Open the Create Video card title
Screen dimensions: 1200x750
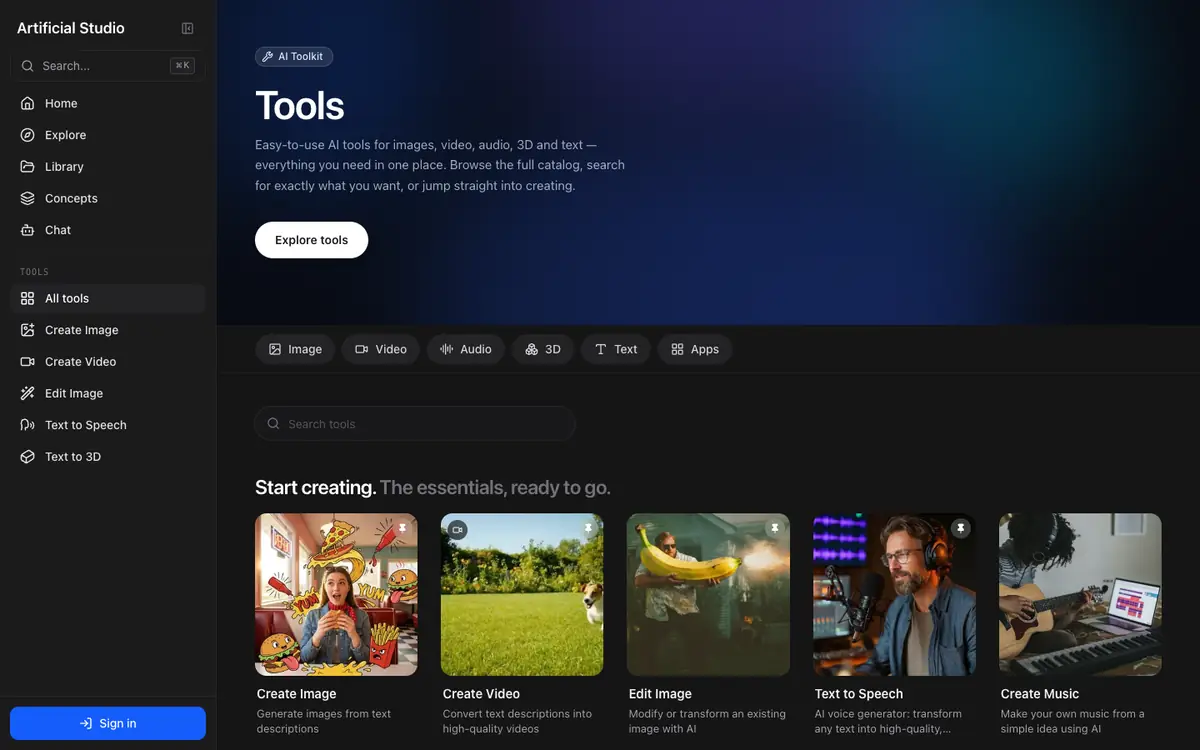[x=481, y=694]
